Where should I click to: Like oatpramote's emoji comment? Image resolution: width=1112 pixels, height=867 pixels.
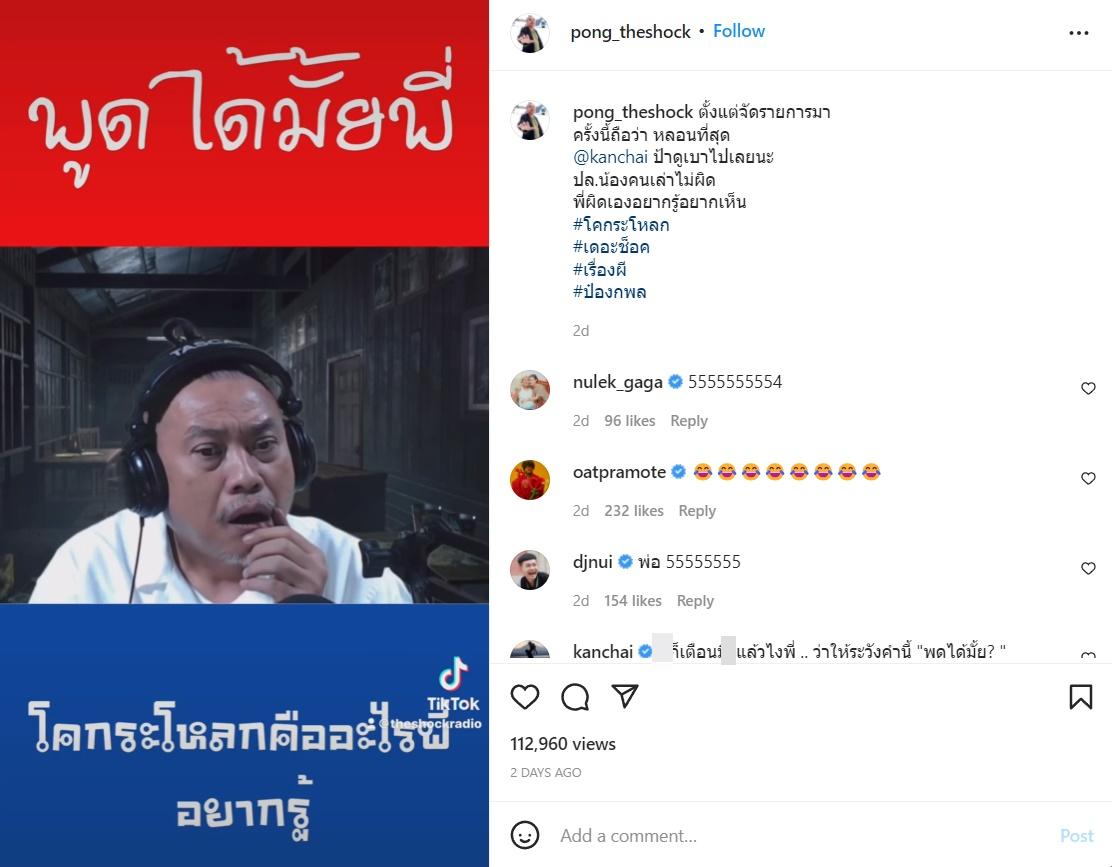point(1088,478)
